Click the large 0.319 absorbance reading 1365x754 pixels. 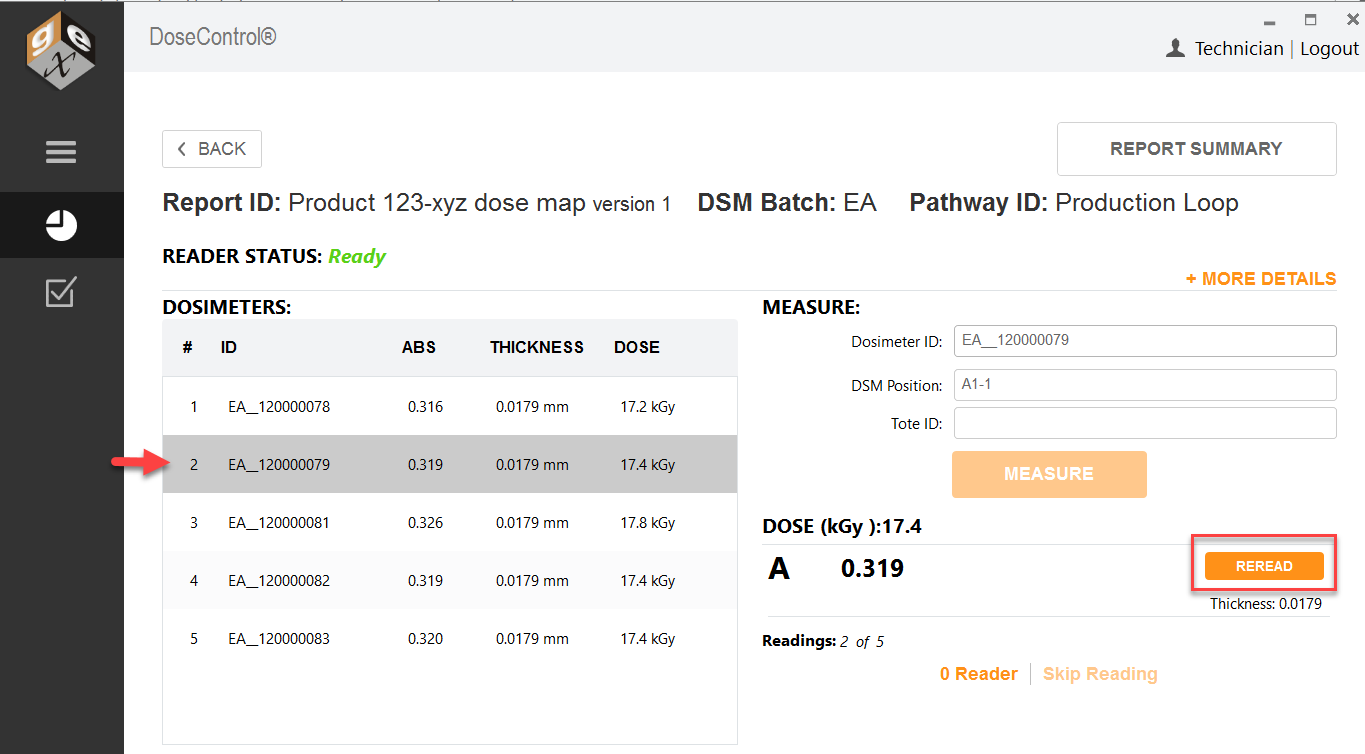(872, 569)
